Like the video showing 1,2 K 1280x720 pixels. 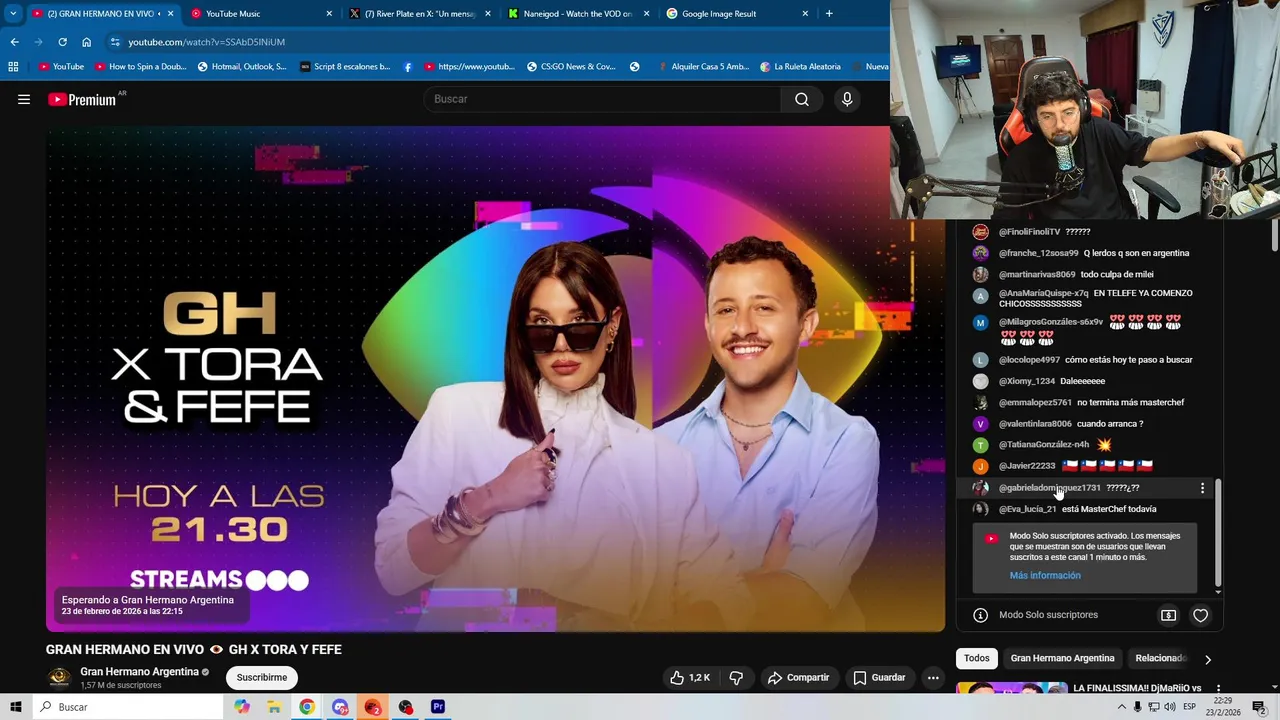[x=690, y=678]
